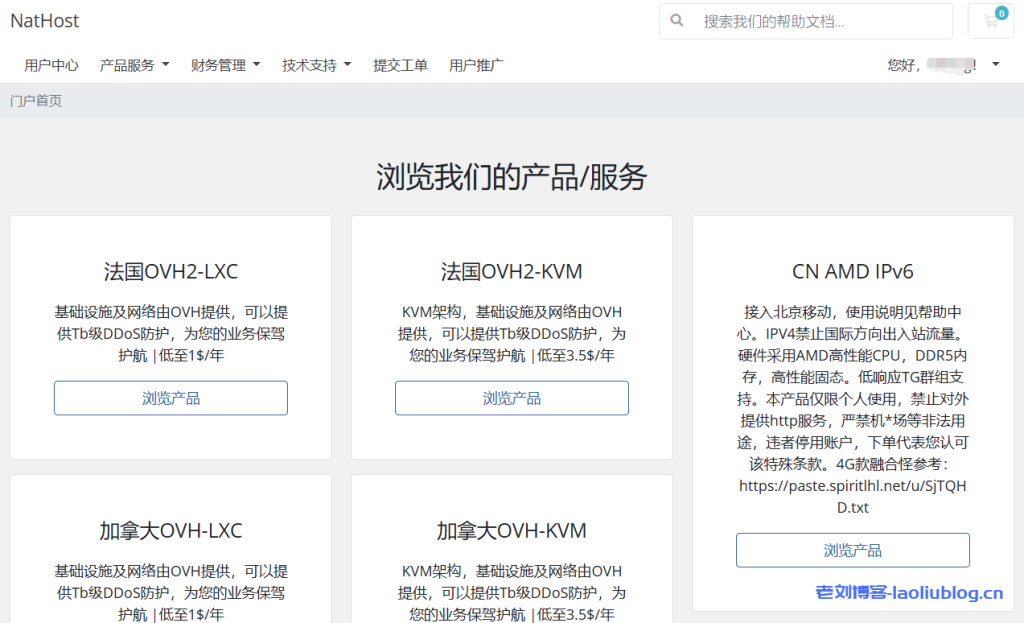The width and height of the screenshot is (1024, 623).
Task: Expand the 财务管理 dropdown menu
Action: 226,63
